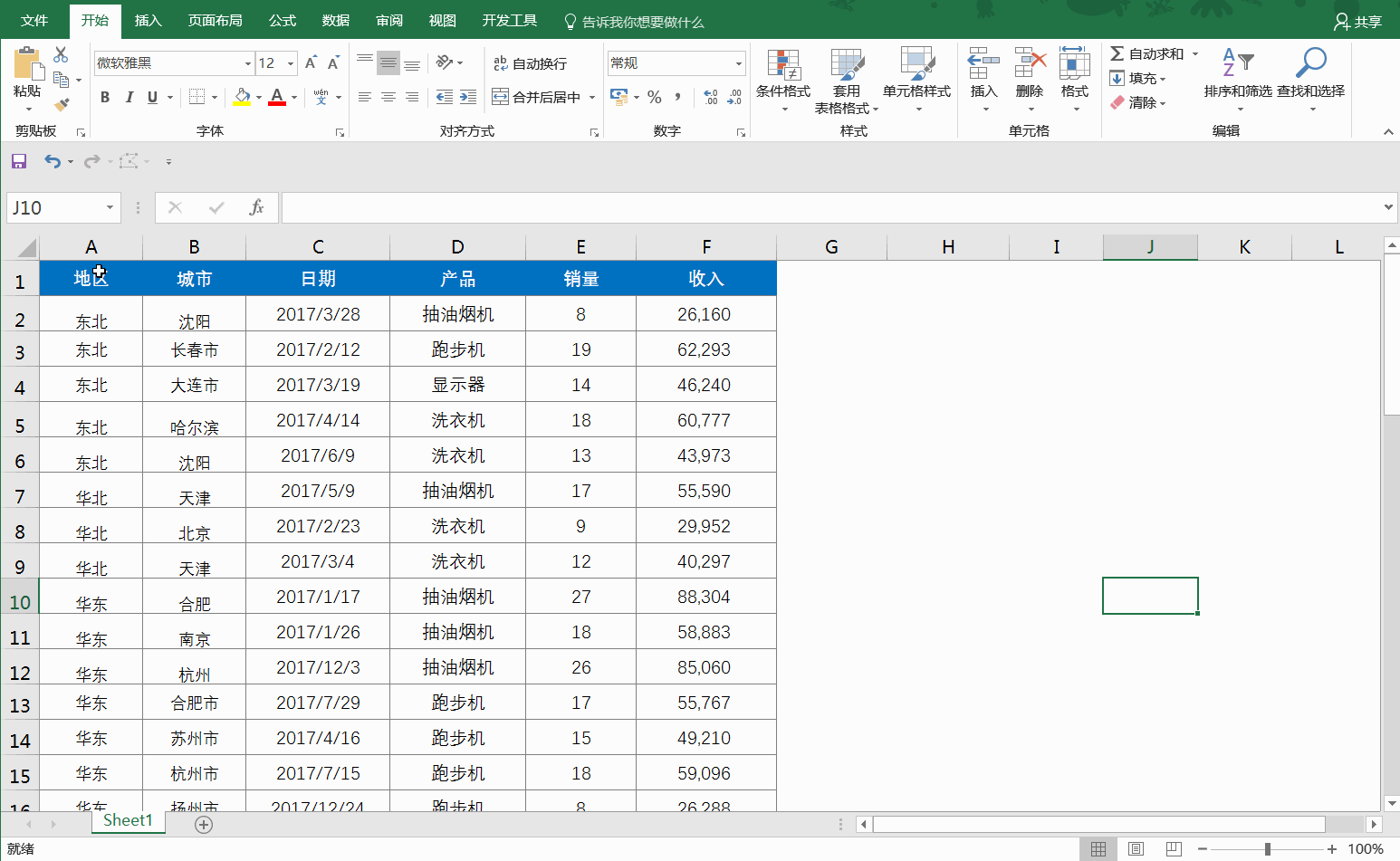The height and width of the screenshot is (861, 1400).
Task: Toggle 合并后居中 (Merge & Center)
Action: (539, 97)
